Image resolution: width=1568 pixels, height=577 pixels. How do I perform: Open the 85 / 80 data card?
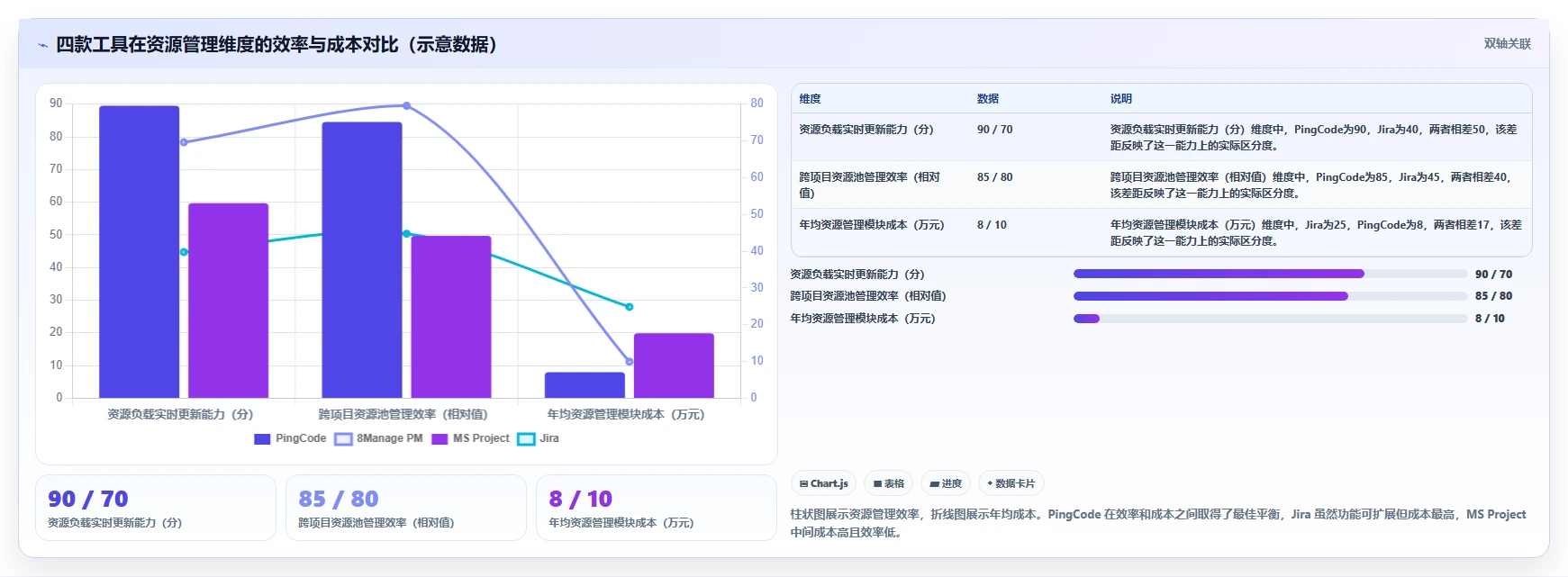click(x=406, y=508)
